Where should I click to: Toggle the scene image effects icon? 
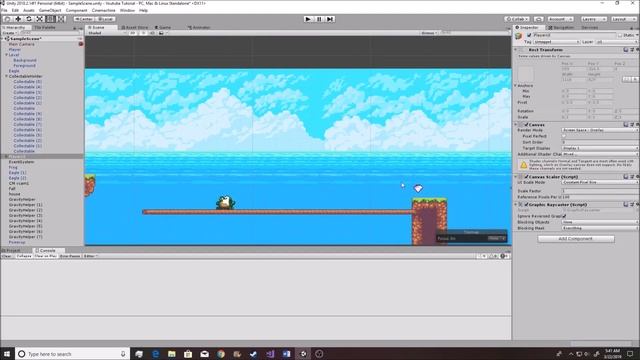(x=162, y=33)
